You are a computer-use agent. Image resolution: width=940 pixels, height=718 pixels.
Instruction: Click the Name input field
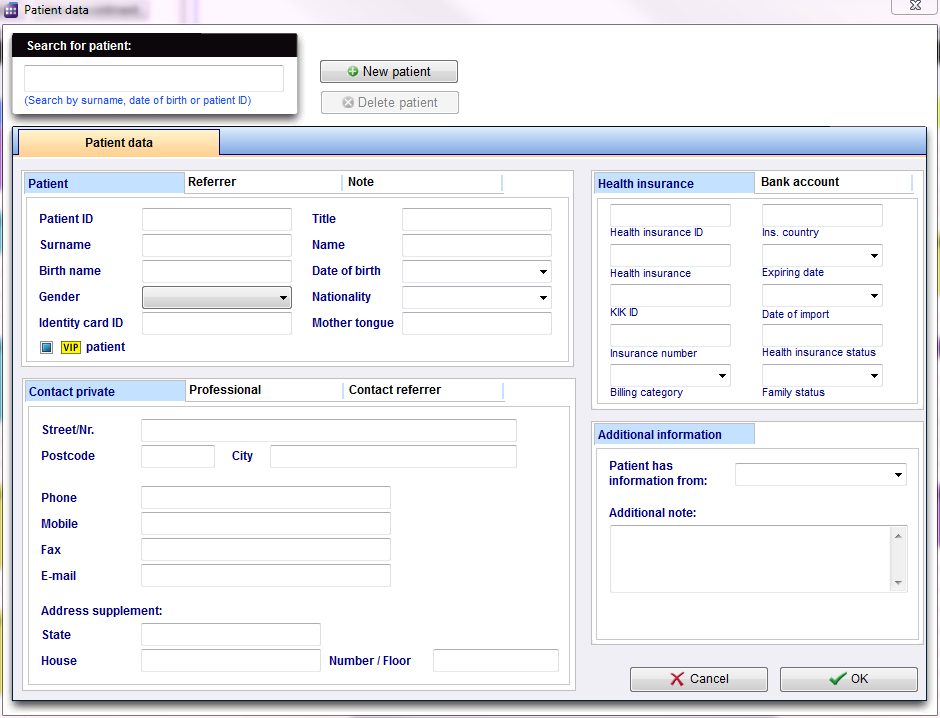(477, 246)
